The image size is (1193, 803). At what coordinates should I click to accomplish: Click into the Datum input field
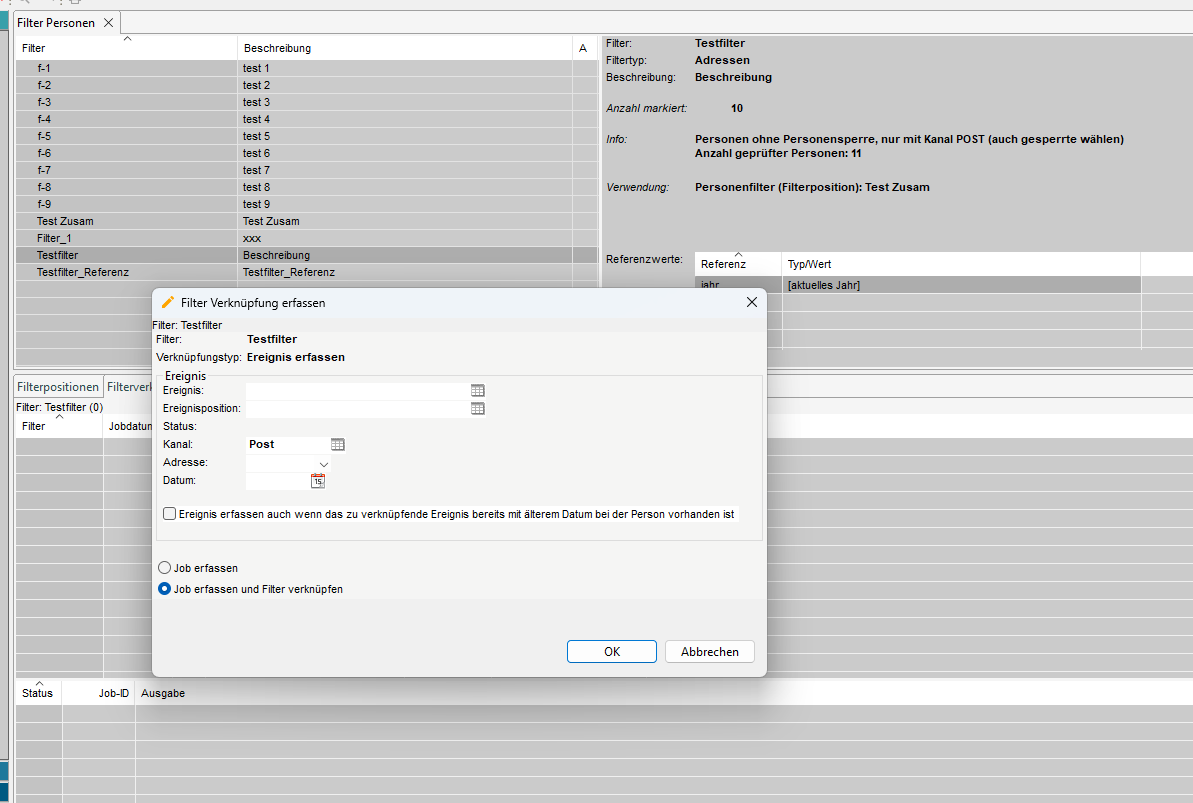[x=277, y=481]
